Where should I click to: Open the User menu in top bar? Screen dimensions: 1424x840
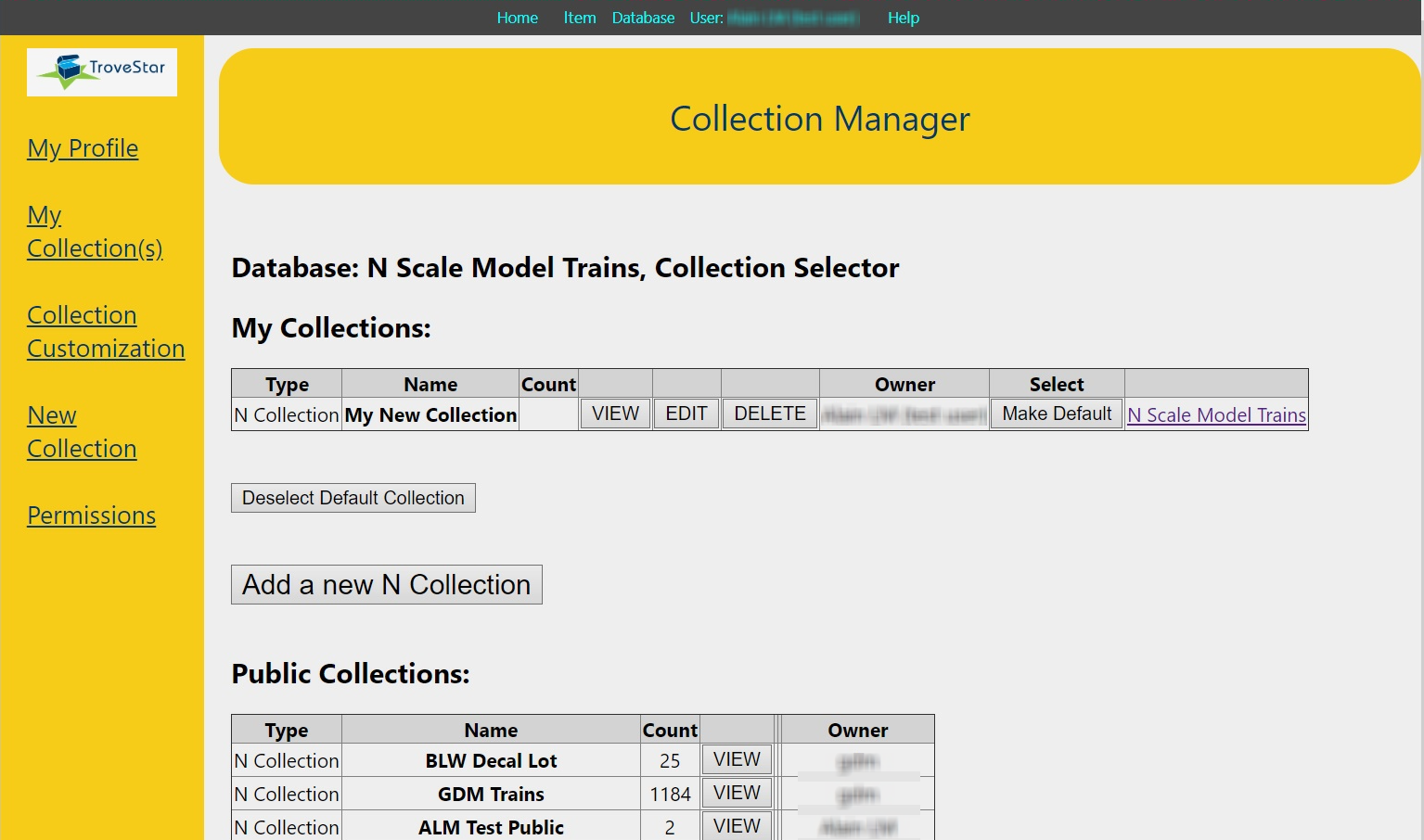[775, 18]
